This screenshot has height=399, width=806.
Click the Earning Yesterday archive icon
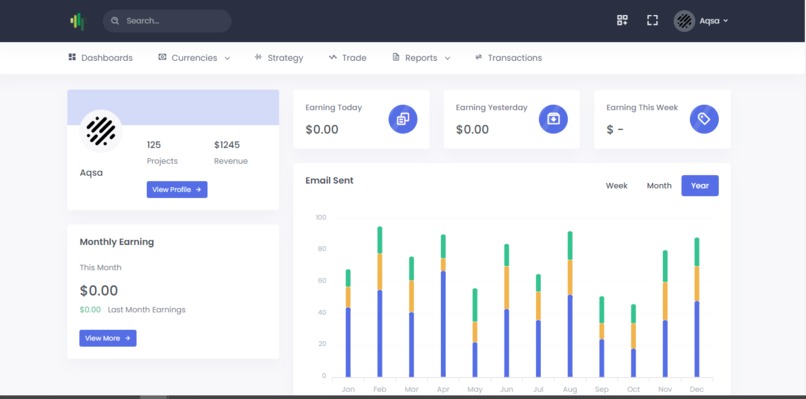tap(553, 119)
